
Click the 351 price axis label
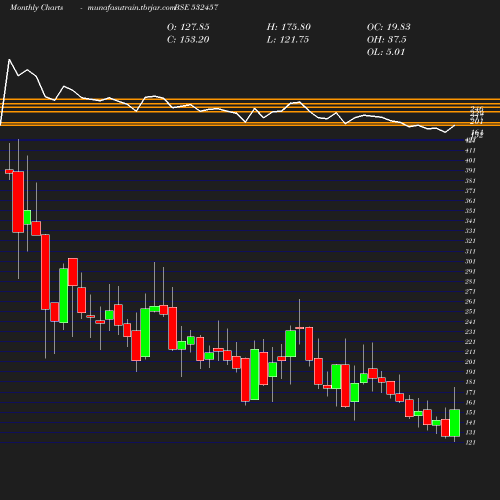tap(470, 211)
